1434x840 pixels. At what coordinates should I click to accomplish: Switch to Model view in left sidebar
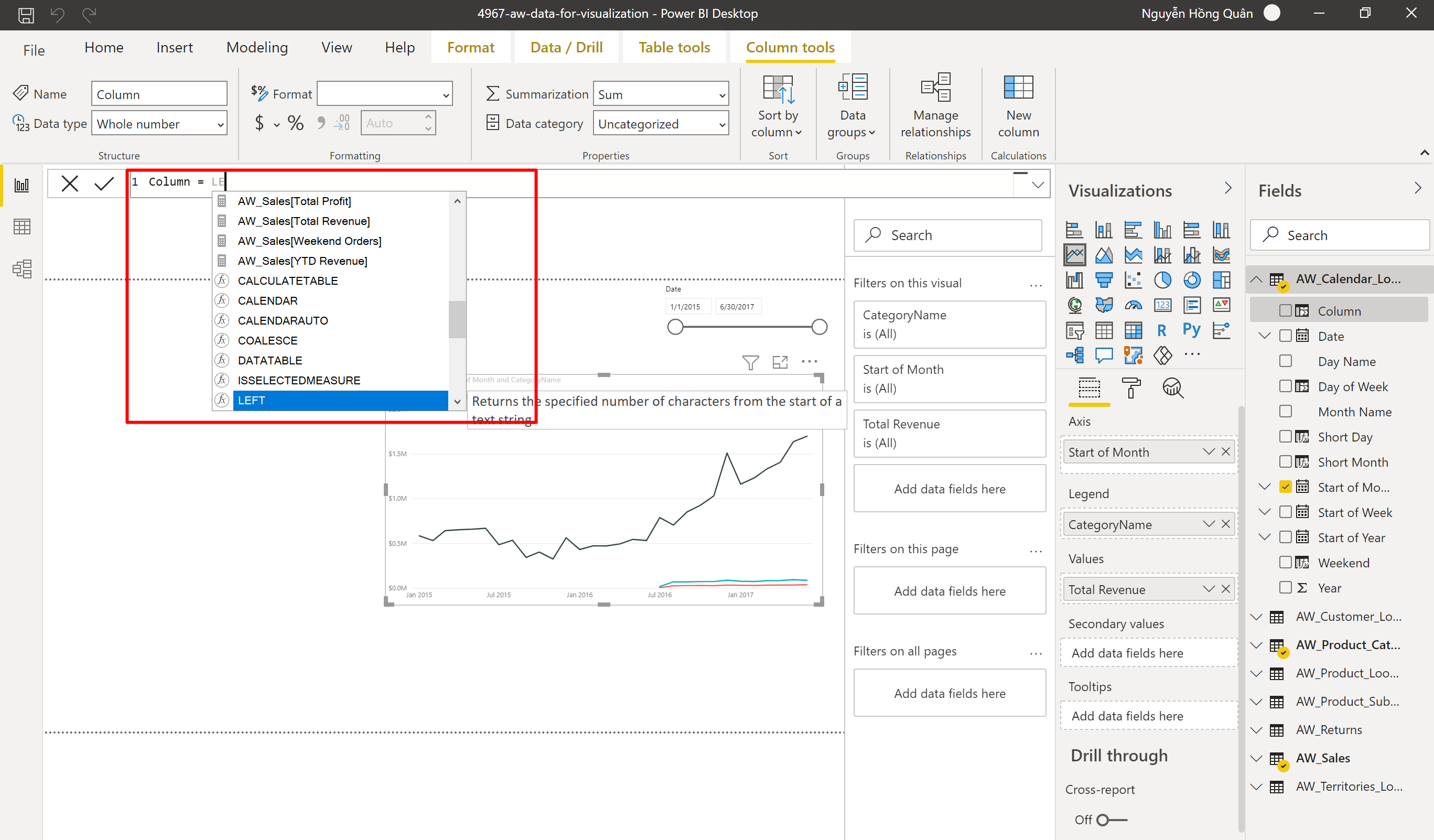pos(21,268)
